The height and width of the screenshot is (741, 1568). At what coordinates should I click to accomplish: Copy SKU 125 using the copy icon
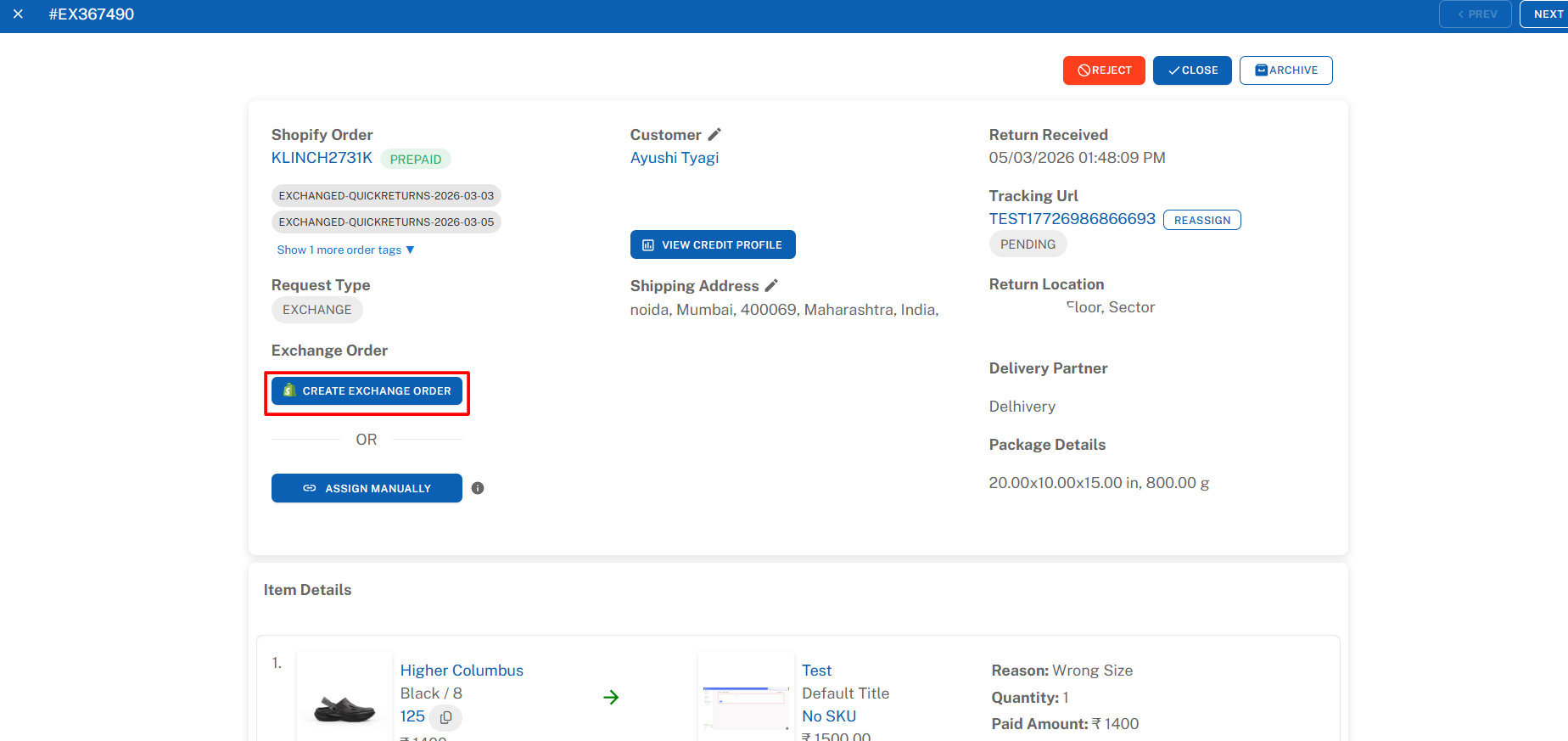pyautogui.click(x=445, y=717)
